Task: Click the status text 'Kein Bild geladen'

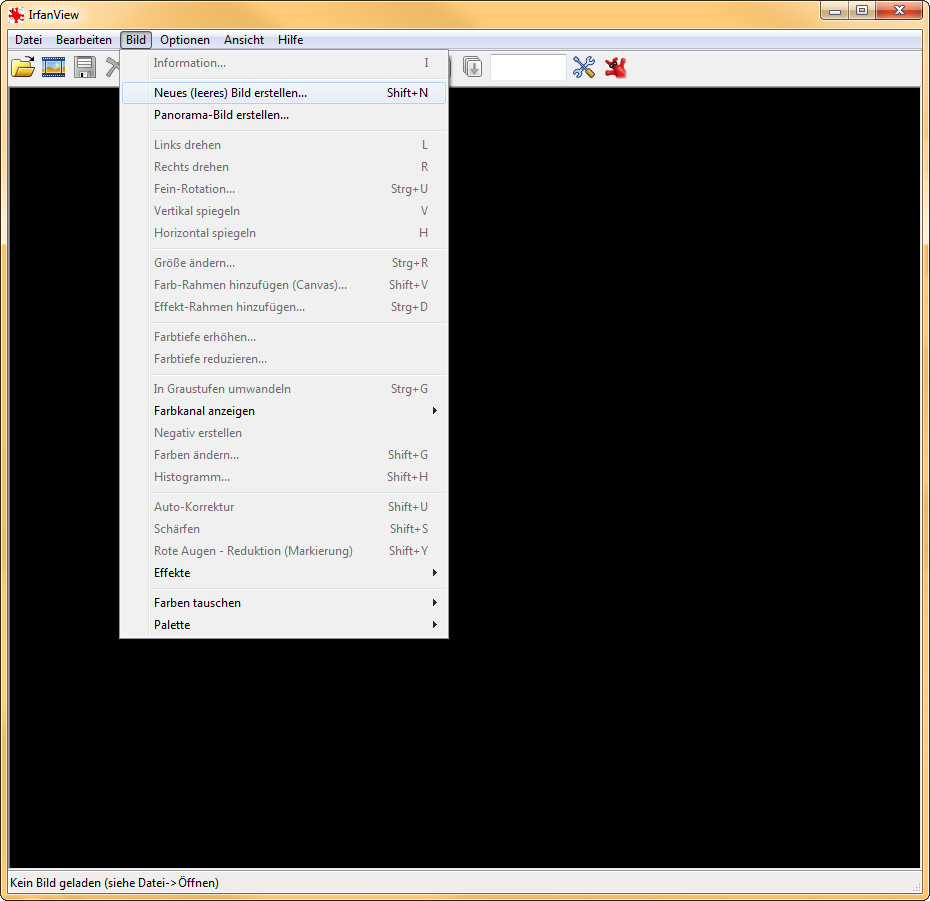Action: (x=56, y=883)
